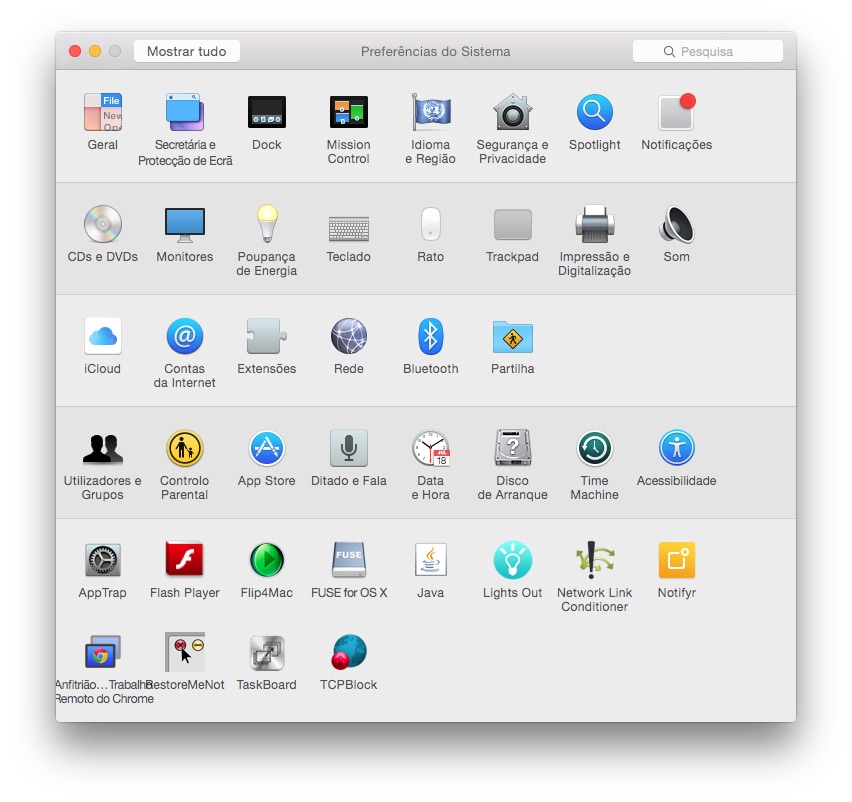
Task: Open Idioma e Região pane
Action: [431, 112]
